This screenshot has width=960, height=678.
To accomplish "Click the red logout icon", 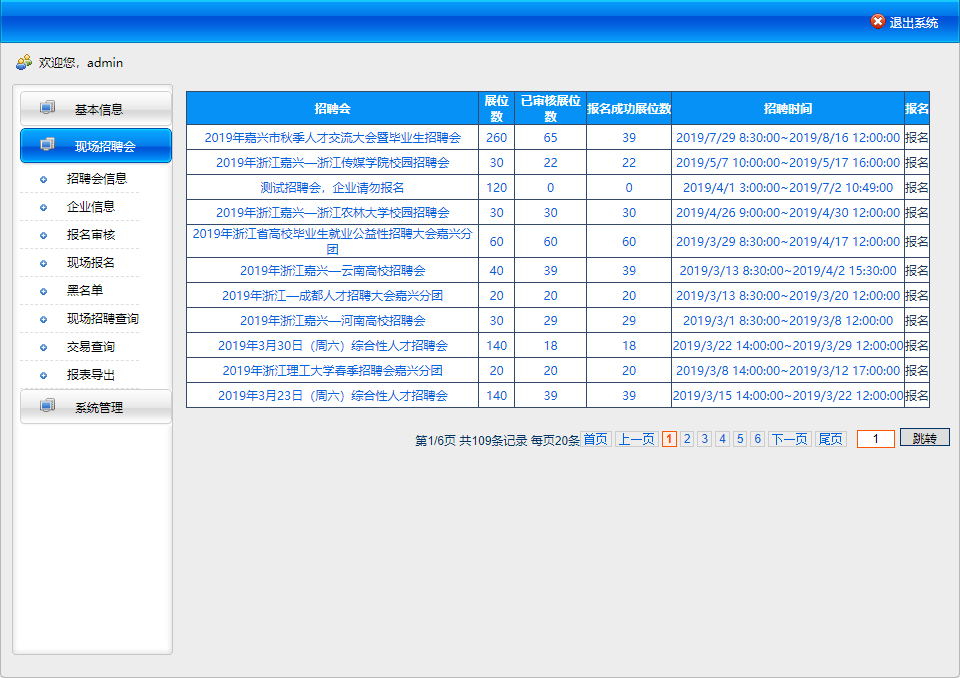I will 877,22.
